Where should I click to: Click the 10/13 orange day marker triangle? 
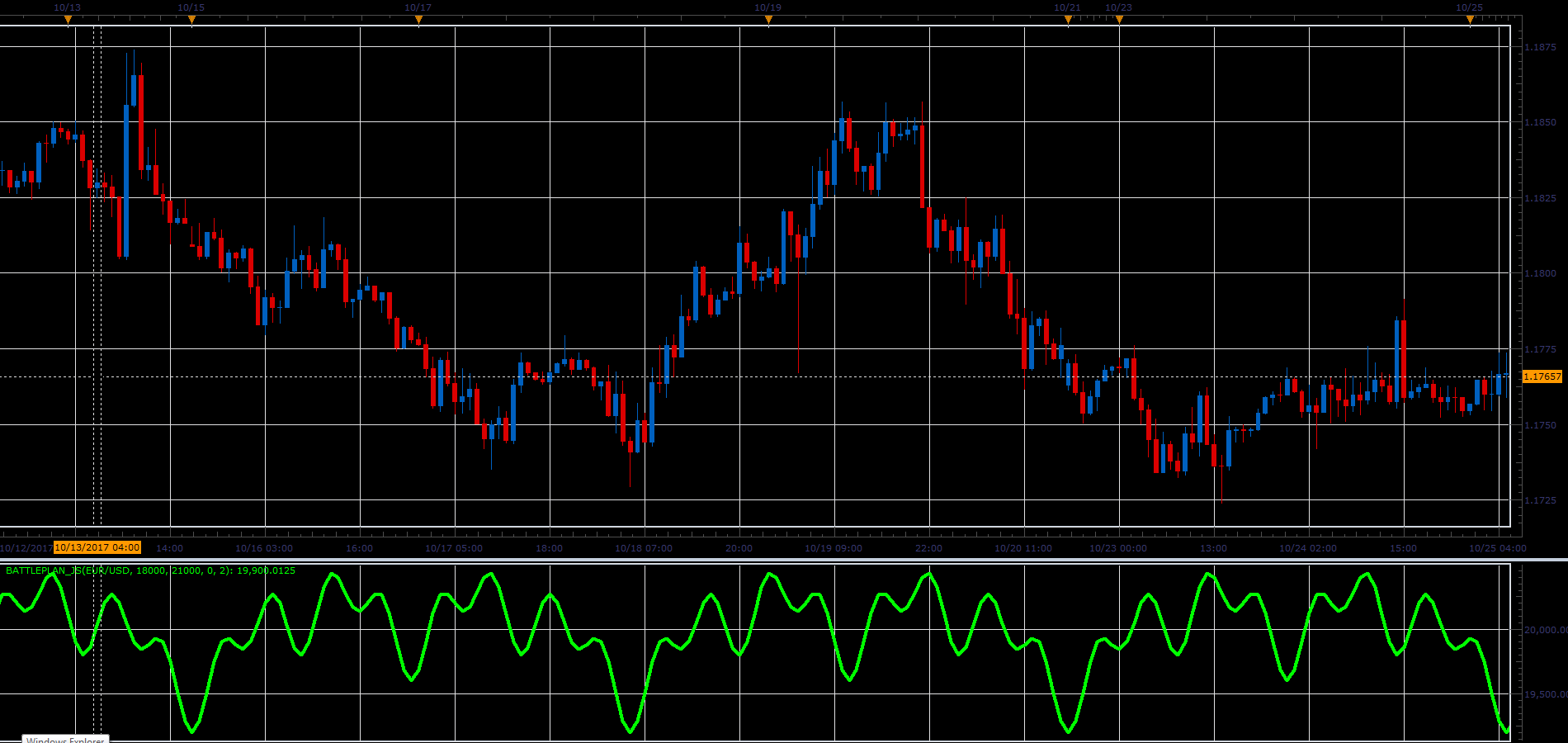point(68,20)
